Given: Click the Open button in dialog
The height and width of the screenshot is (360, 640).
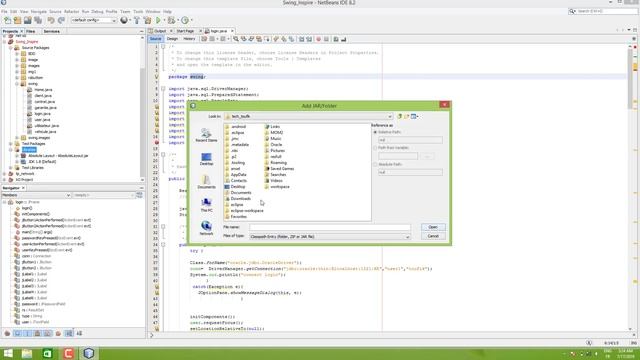Looking at the screenshot, I should click(433, 227).
